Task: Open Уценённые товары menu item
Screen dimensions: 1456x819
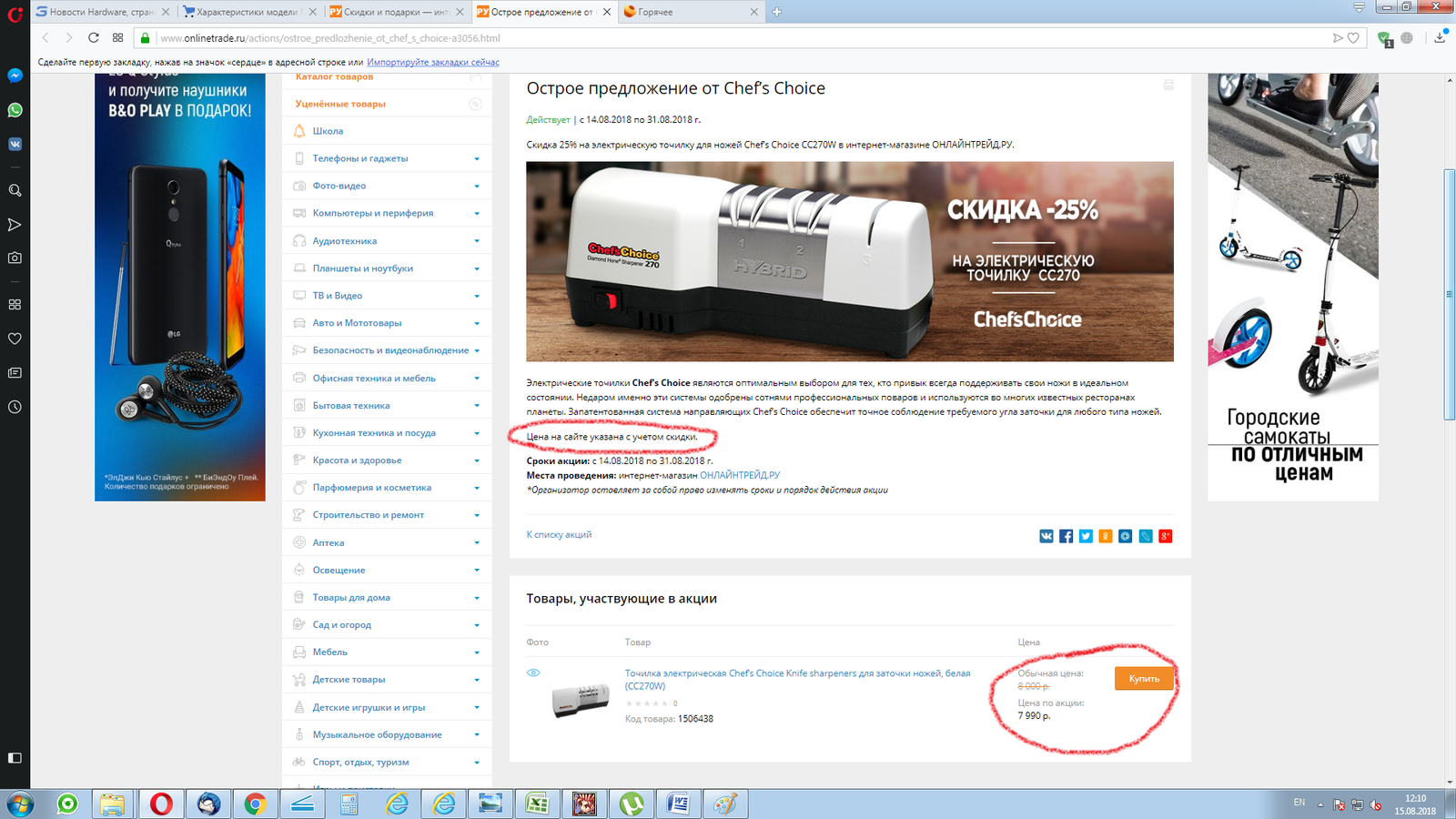Action: [340, 104]
